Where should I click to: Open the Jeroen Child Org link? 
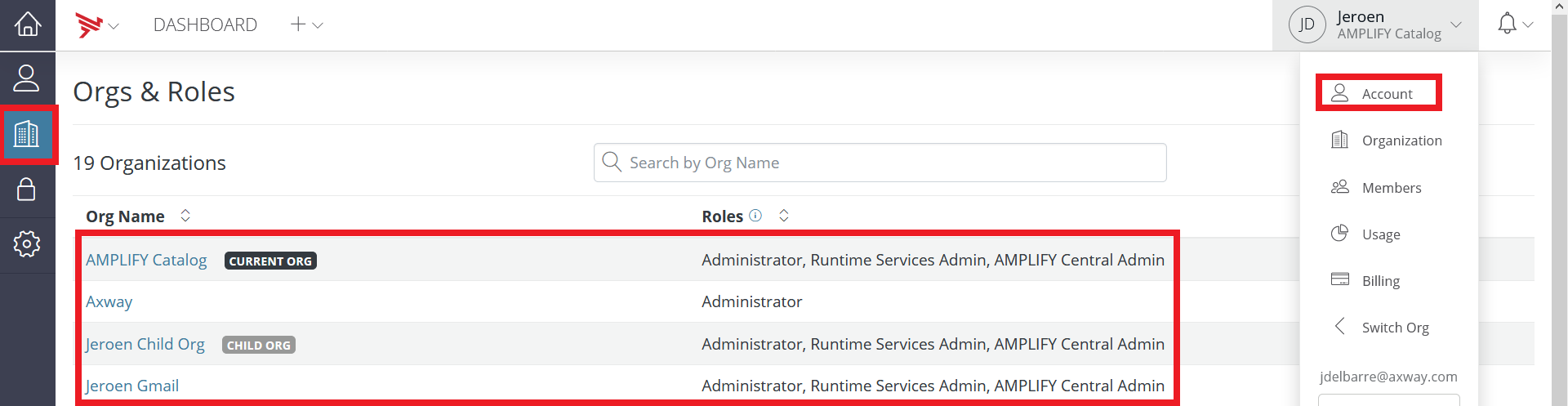tap(145, 344)
